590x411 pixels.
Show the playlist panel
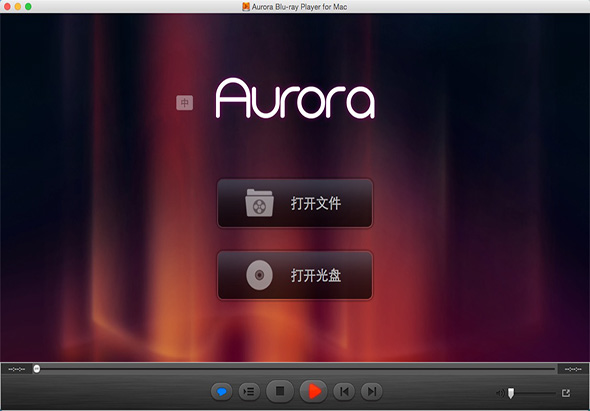coord(249,392)
